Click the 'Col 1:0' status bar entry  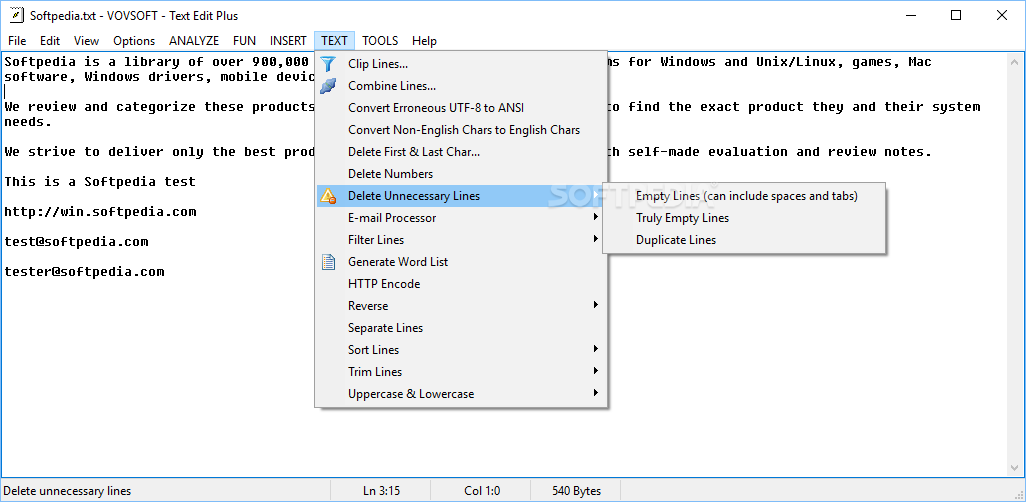tap(482, 491)
